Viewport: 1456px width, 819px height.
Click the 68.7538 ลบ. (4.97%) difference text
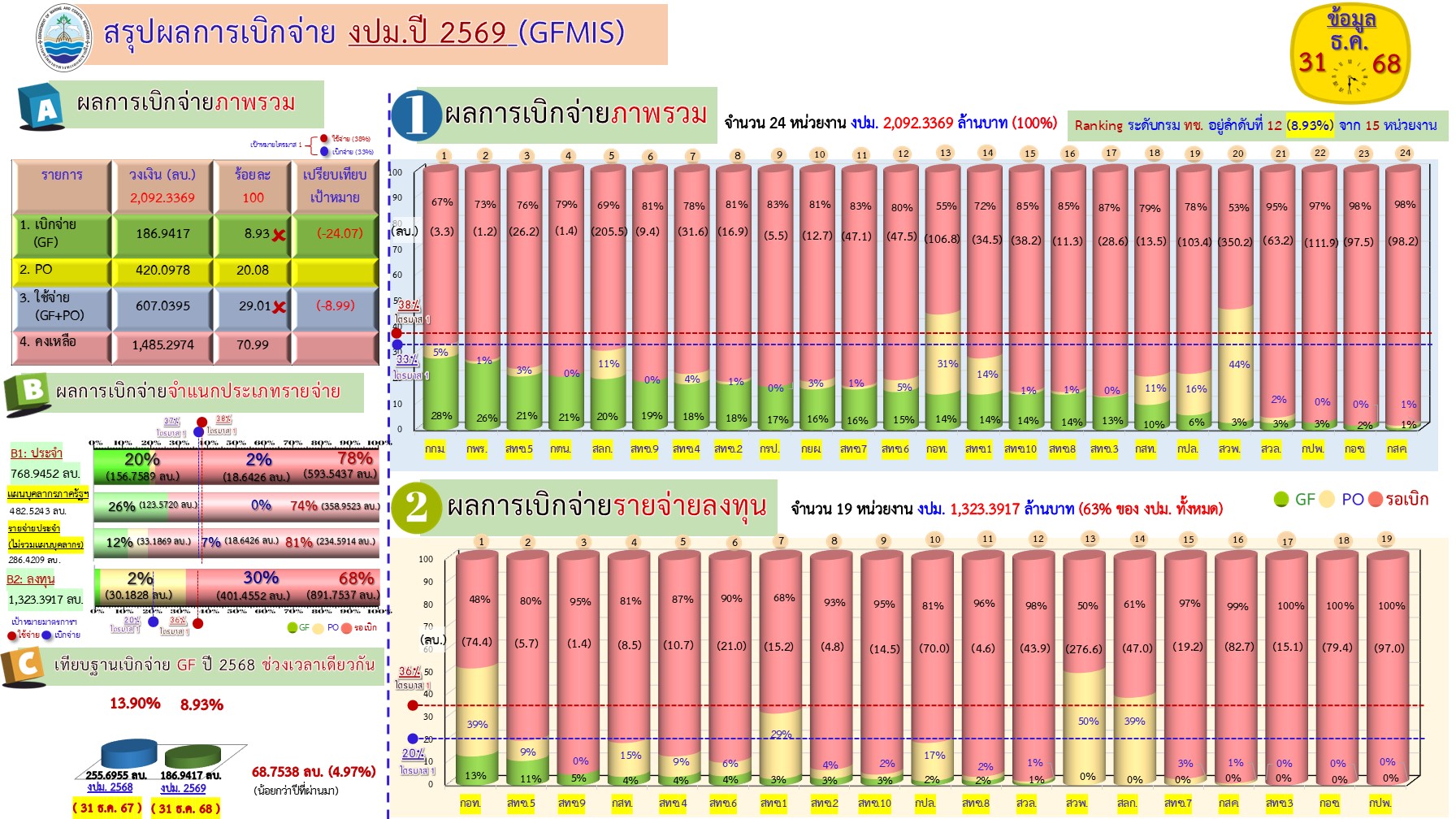pyautogui.click(x=314, y=772)
